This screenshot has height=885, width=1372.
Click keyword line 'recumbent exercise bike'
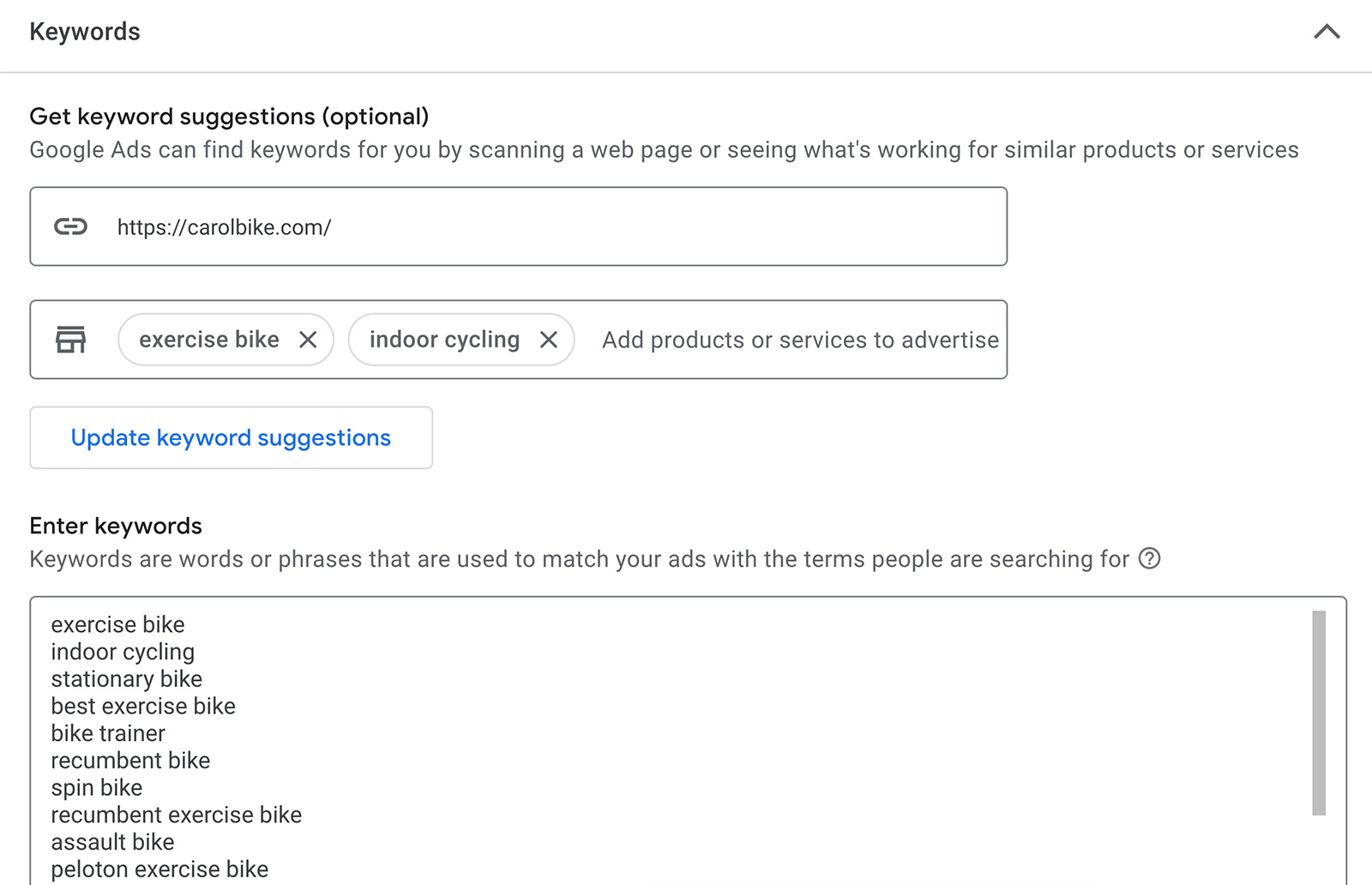pyautogui.click(x=177, y=815)
